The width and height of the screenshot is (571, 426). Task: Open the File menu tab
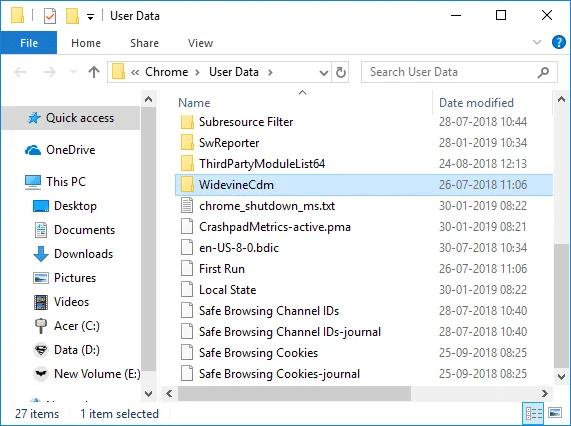(x=29, y=43)
